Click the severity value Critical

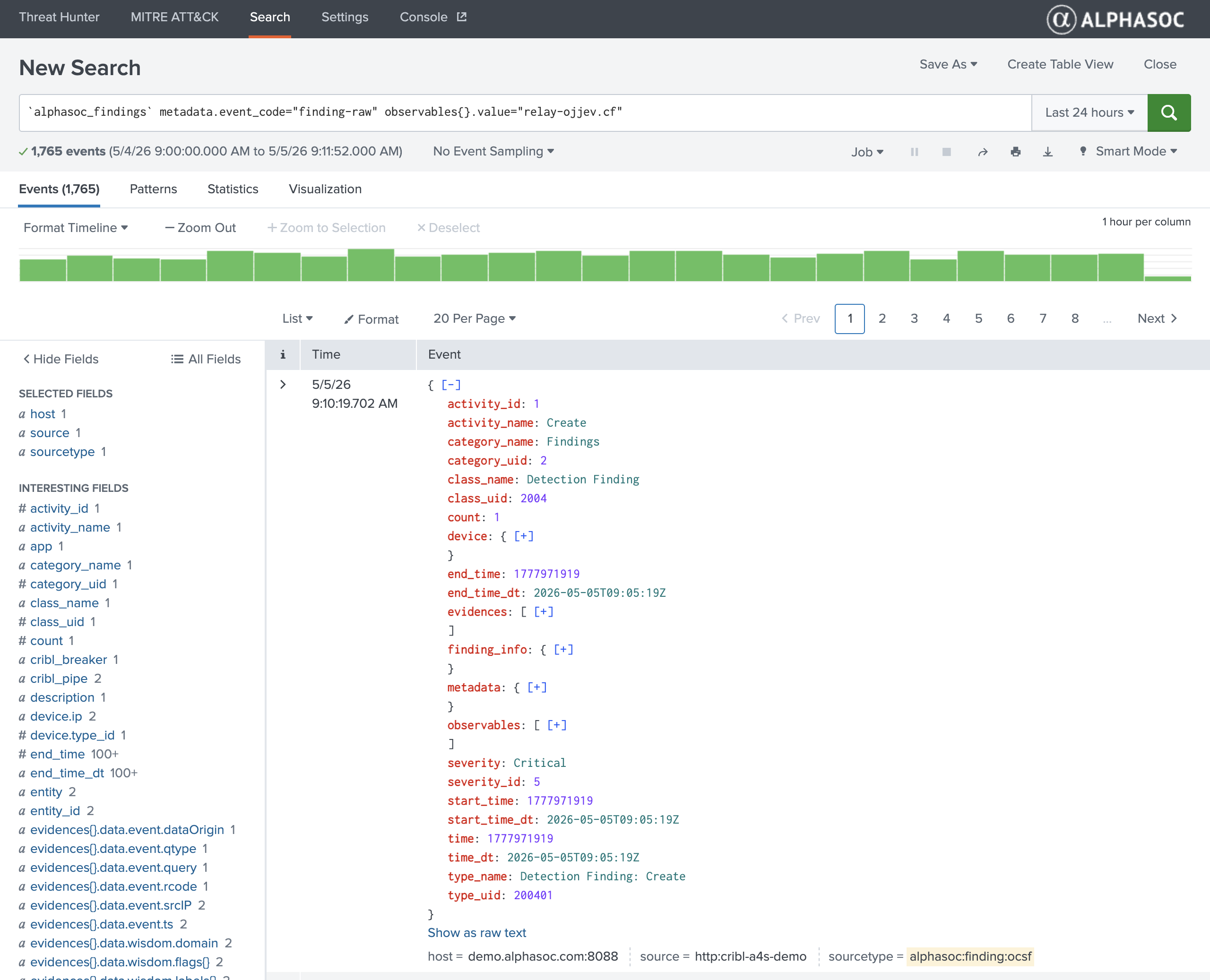pos(539,763)
